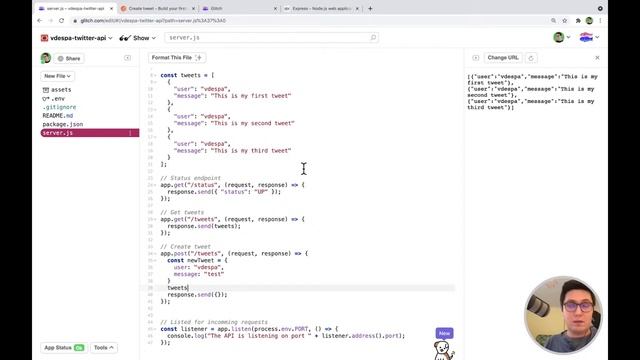This screenshot has width=640, height=360.
Task: Open the Glitch fish logo dropdown menu
Action: 589,37
